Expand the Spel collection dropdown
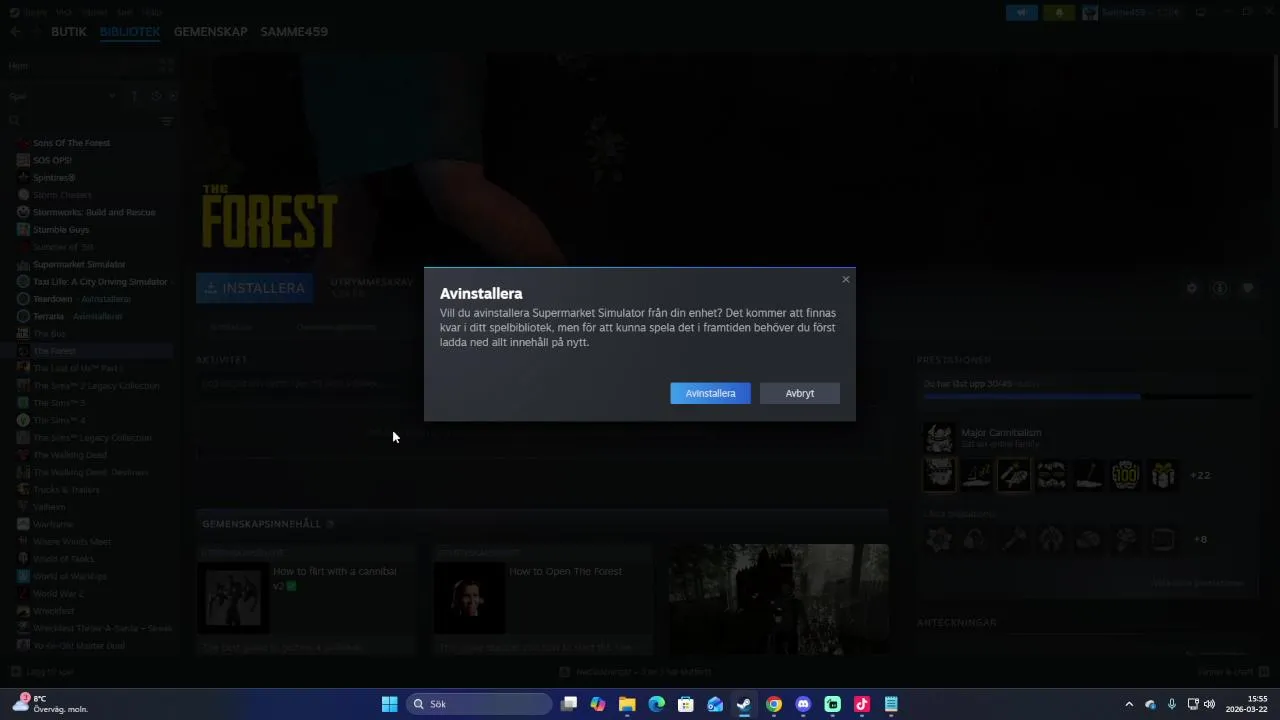Image resolution: width=1280 pixels, height=720 pixels. click(x=112, y=96)
